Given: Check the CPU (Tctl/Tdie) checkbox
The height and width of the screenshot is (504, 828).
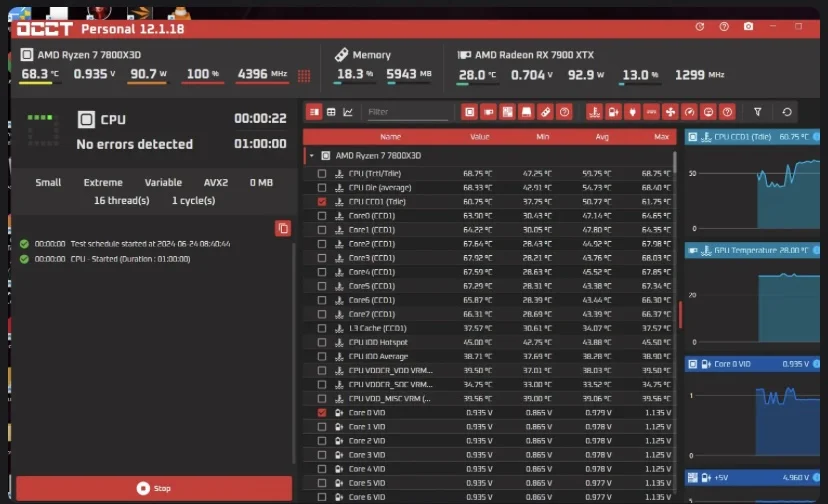Looking at the screenshot, I should [x=322, y=173].
